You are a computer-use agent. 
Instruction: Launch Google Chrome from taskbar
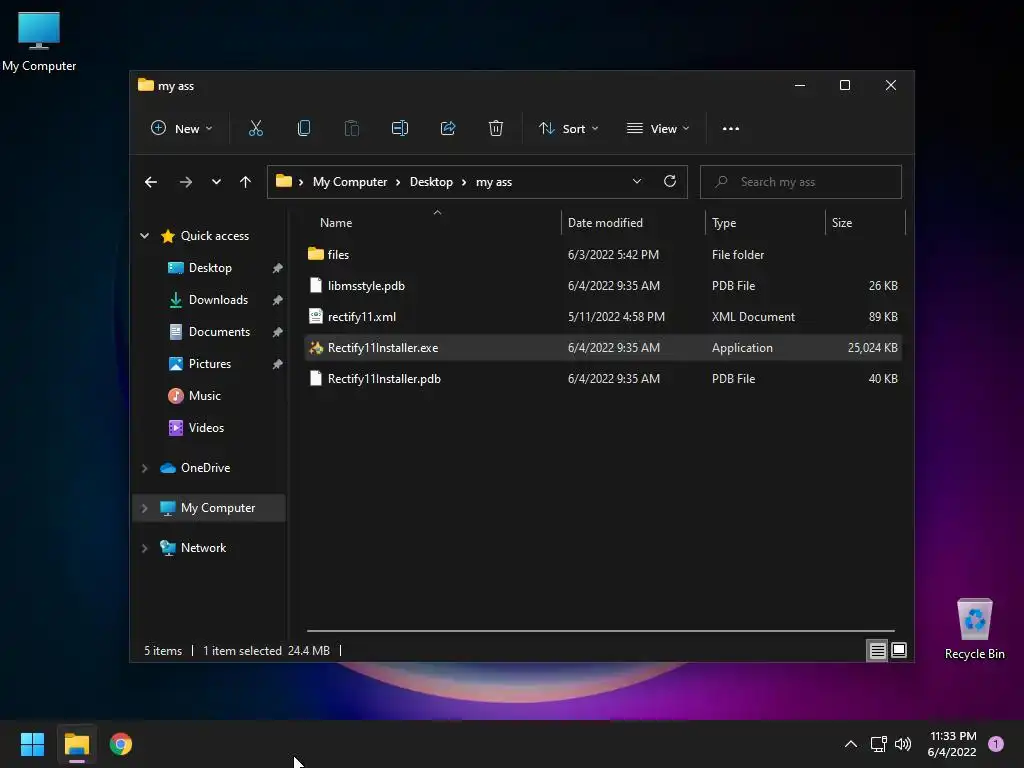coord(121,744)
